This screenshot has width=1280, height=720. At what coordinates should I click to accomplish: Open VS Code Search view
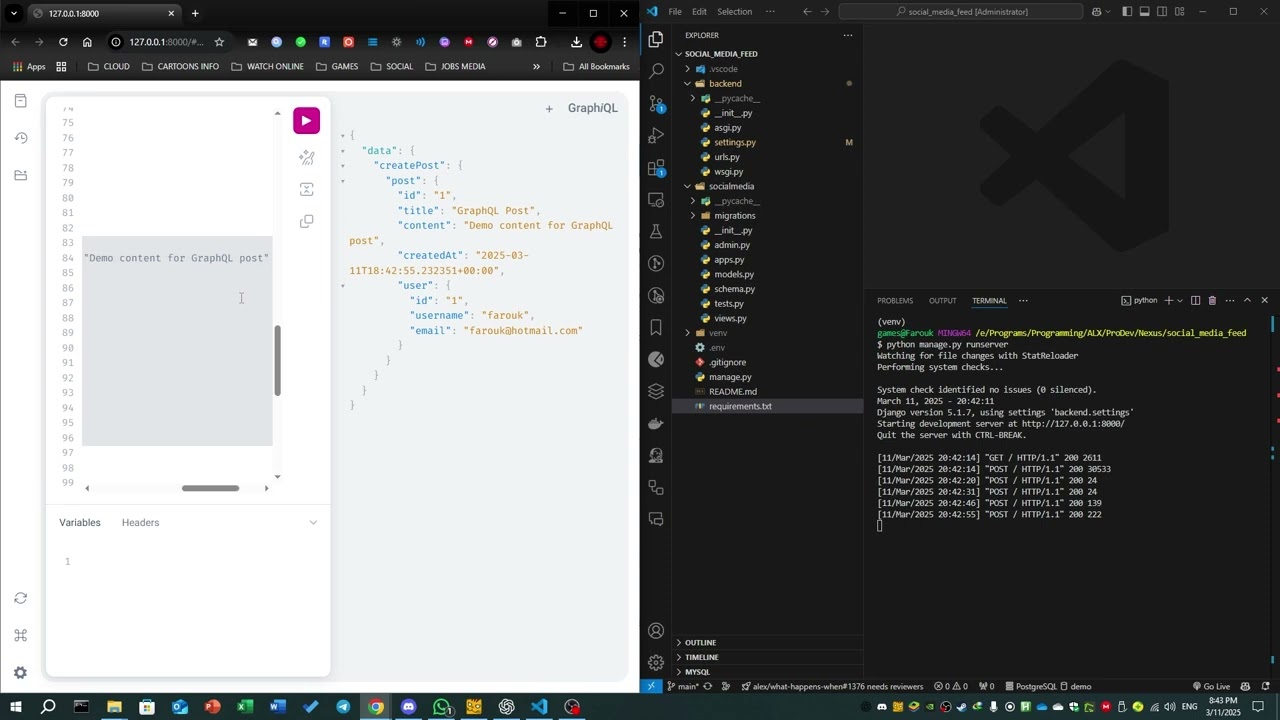coord(656,72)
